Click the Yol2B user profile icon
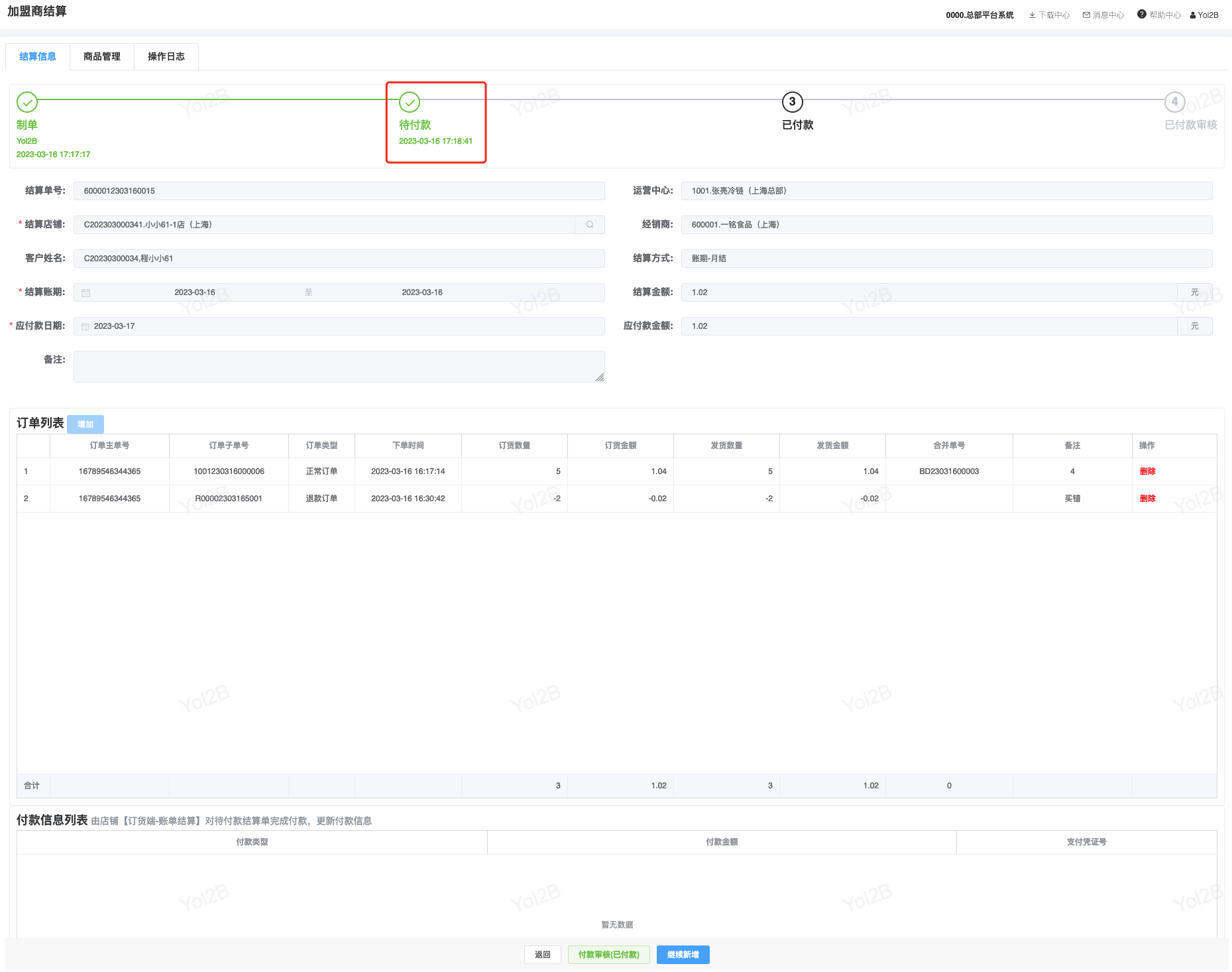 (x=1193, y=15)
